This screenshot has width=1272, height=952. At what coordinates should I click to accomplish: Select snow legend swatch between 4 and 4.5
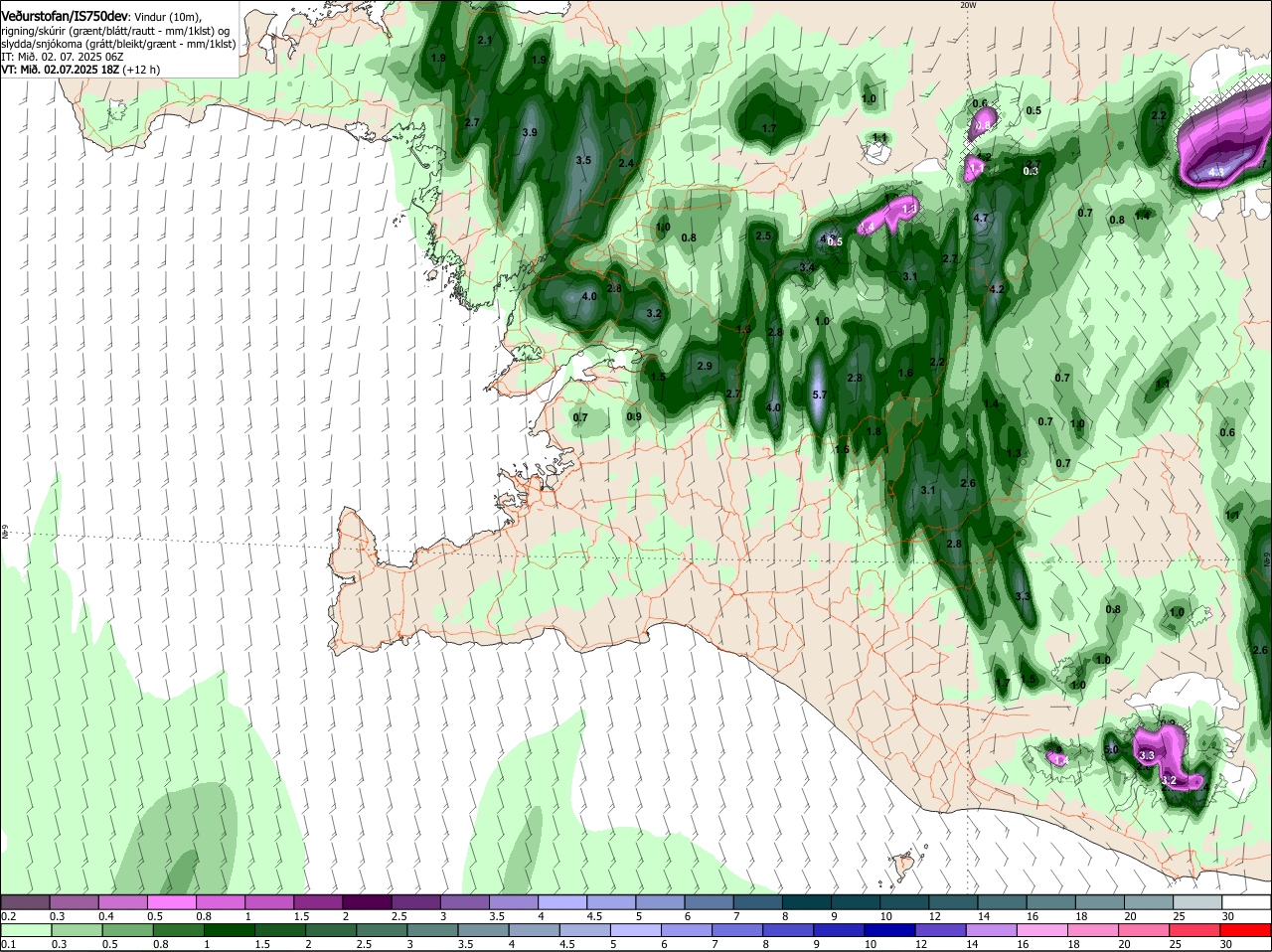(x=562, y=901)
